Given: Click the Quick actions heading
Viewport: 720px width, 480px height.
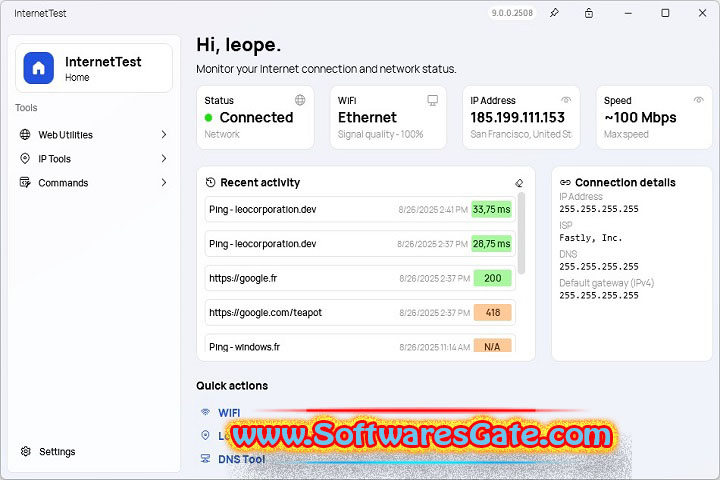Looking at the screenshot, I should tap(232, 386).
